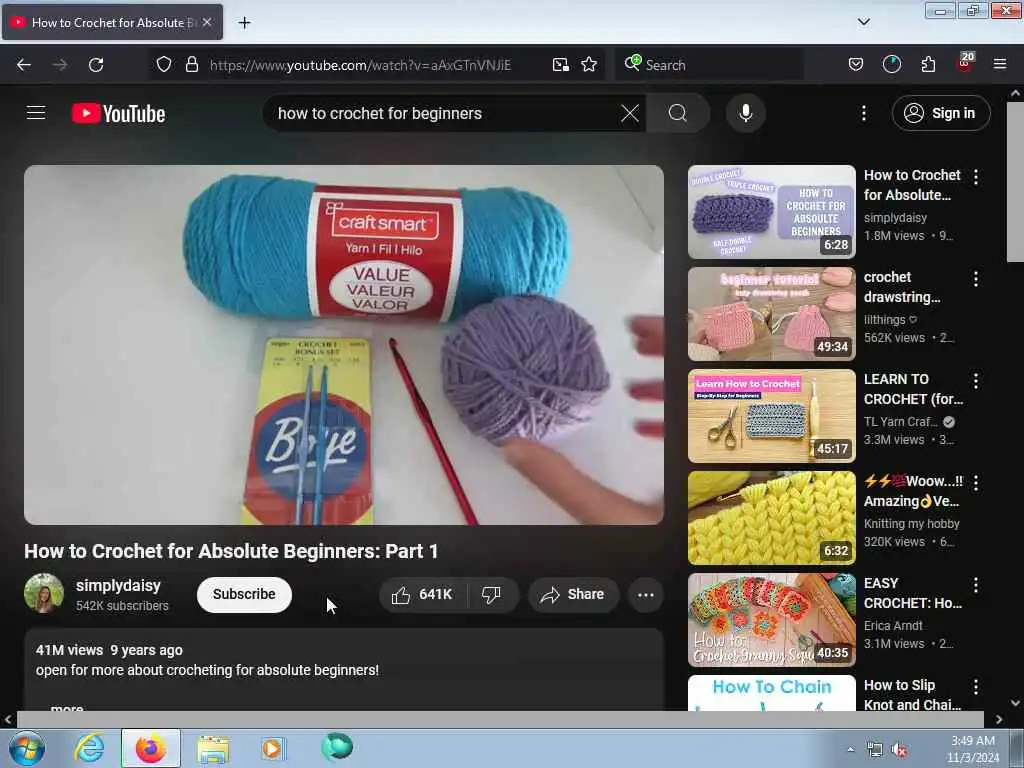Viewport: 1024px width, 768px height.
Task: Open the circular profile icon in toolbar
Action: [x=891, y=64]
